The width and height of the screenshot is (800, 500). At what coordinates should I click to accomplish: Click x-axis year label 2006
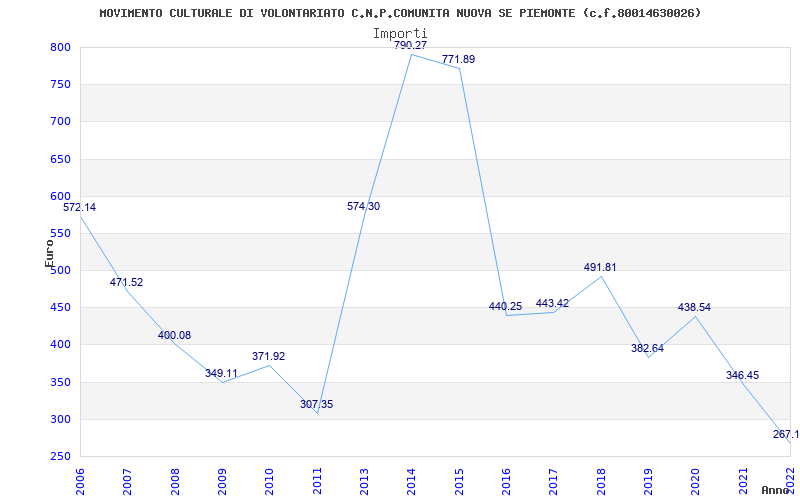80,481
